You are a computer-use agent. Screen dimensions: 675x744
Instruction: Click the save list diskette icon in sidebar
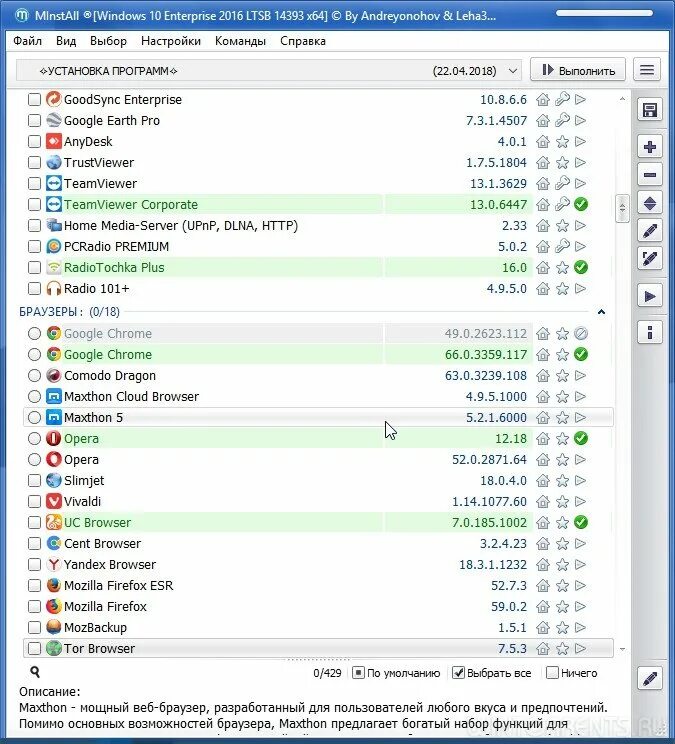pos(649,110)
